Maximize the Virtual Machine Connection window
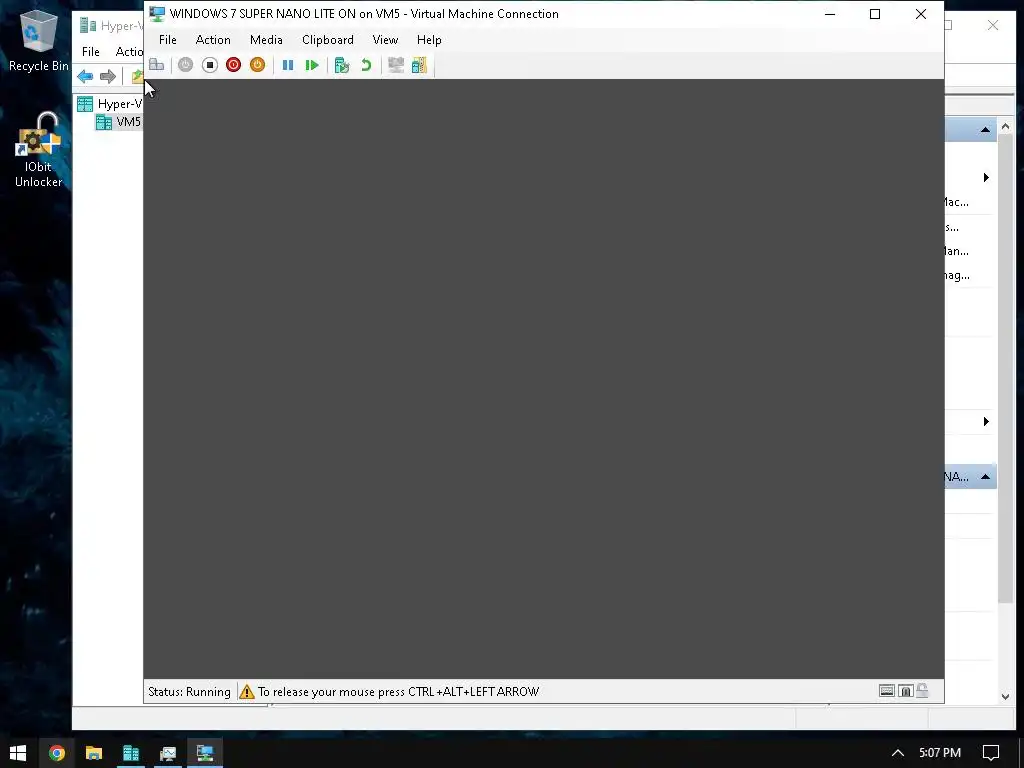The image size is (1024, 768). (875, 14)
